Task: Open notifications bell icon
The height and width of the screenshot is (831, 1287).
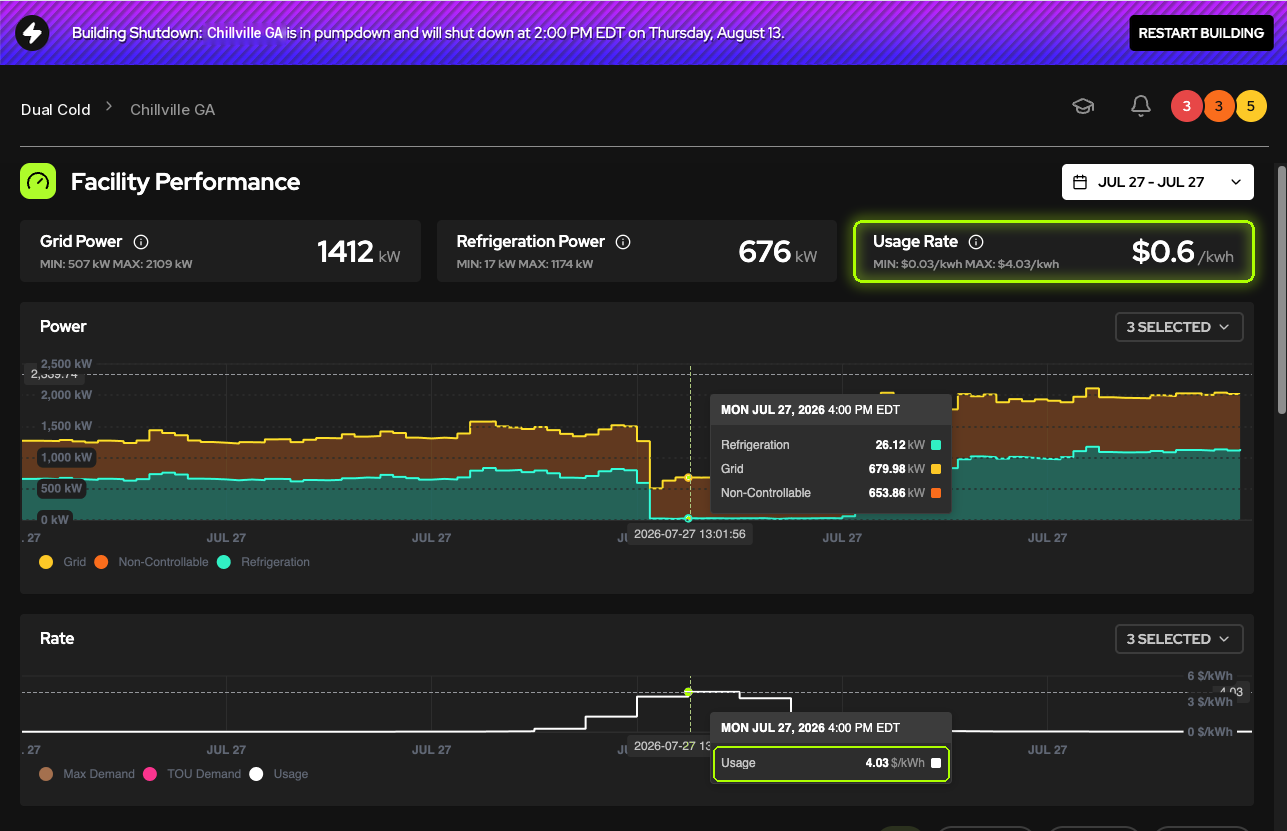Action: pos(1141,106)
